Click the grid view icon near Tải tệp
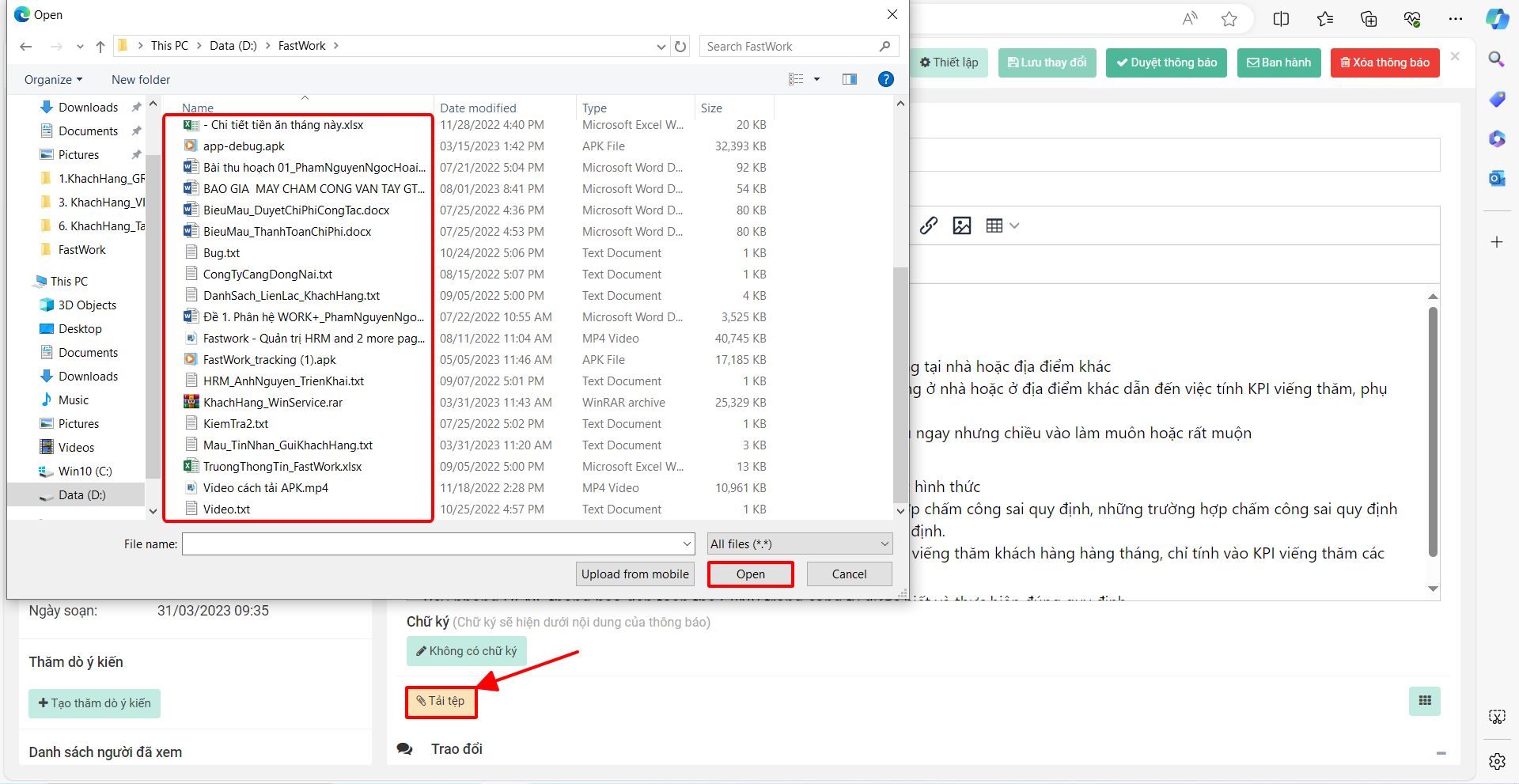1519x784 pixels. [1425, 701]
